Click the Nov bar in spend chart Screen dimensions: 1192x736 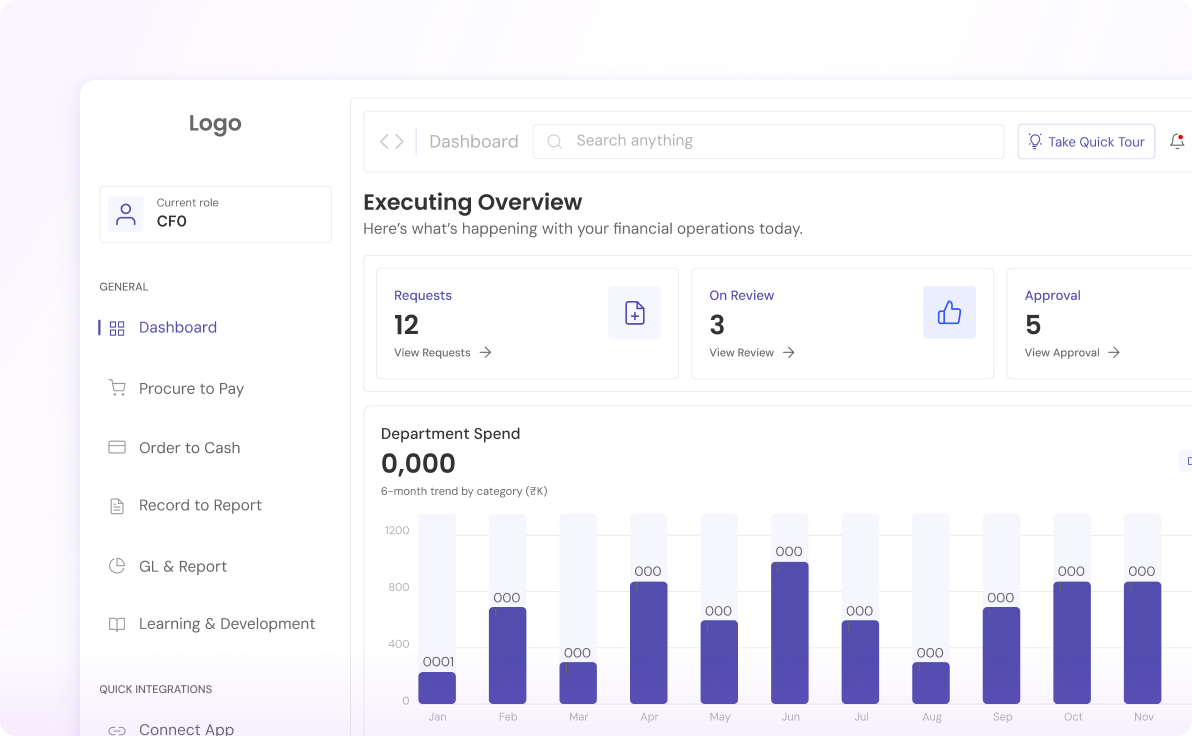point(1143,643)
